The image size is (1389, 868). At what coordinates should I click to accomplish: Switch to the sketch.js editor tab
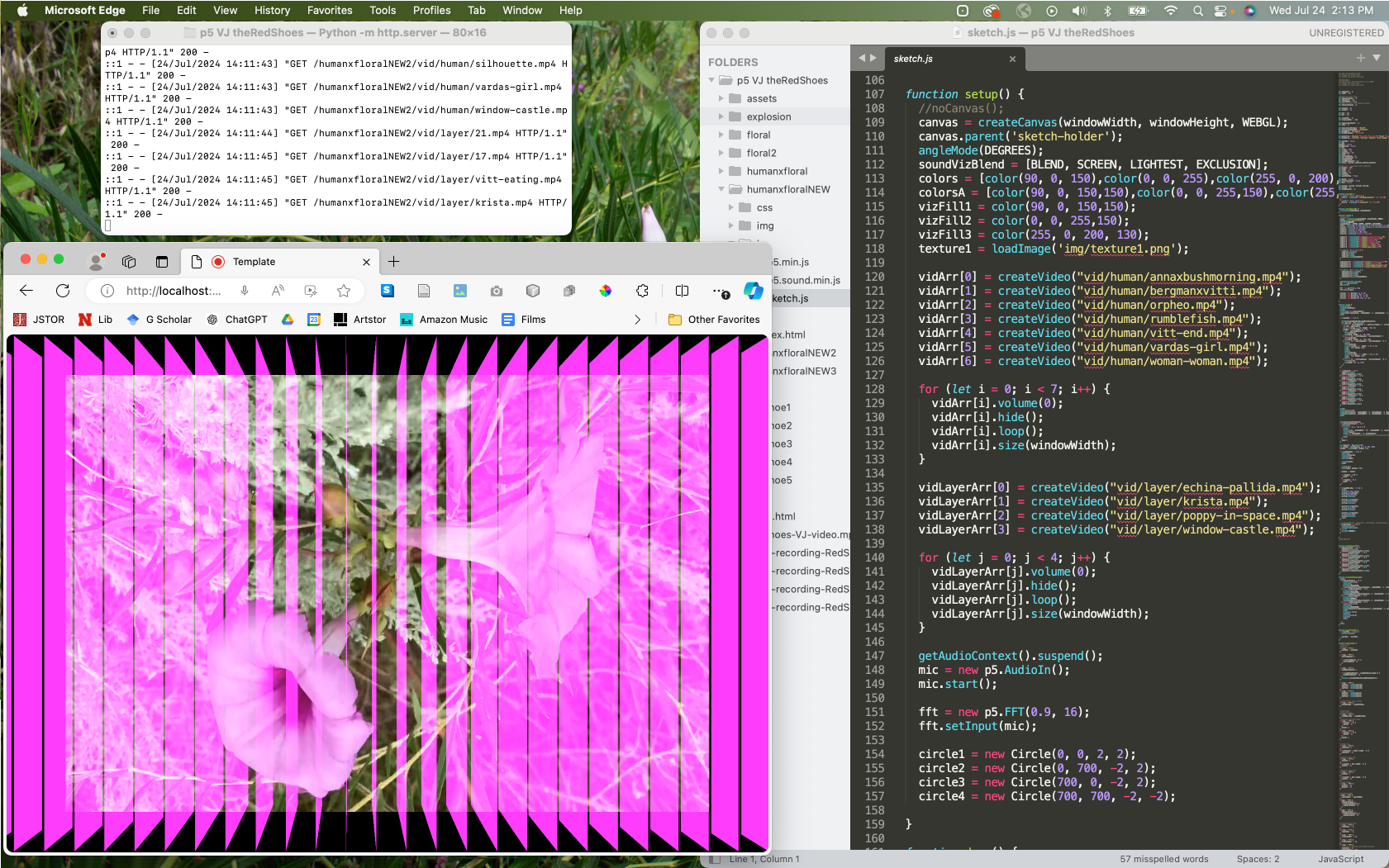click(x=913, y=59)
